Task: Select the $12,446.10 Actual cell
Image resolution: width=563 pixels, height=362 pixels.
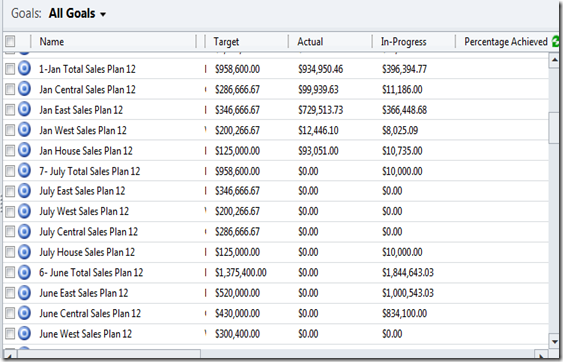Action: pyautogui.click(x=318, y=130)
